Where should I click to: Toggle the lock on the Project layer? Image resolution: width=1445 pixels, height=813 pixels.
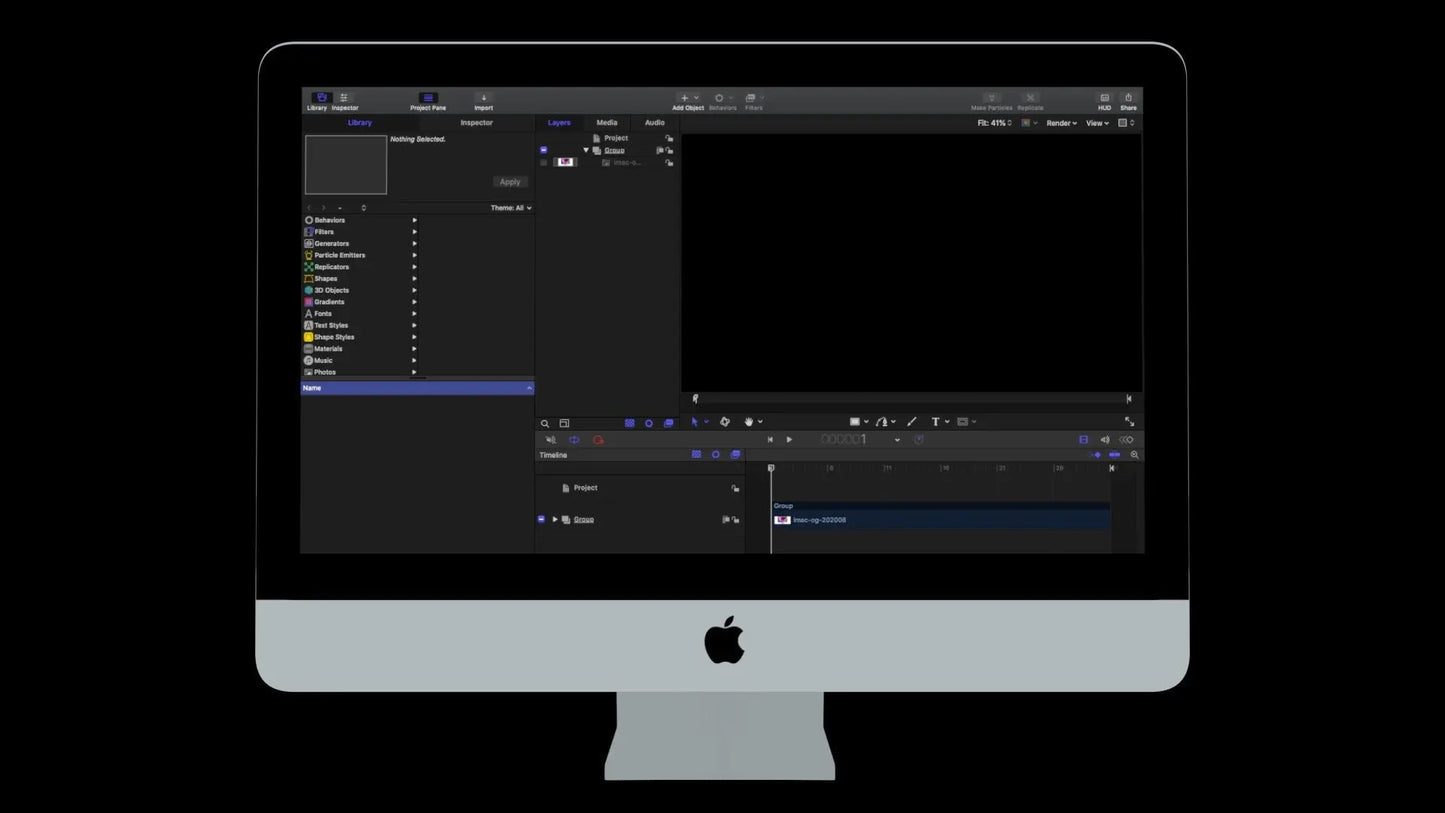[669, 138]
